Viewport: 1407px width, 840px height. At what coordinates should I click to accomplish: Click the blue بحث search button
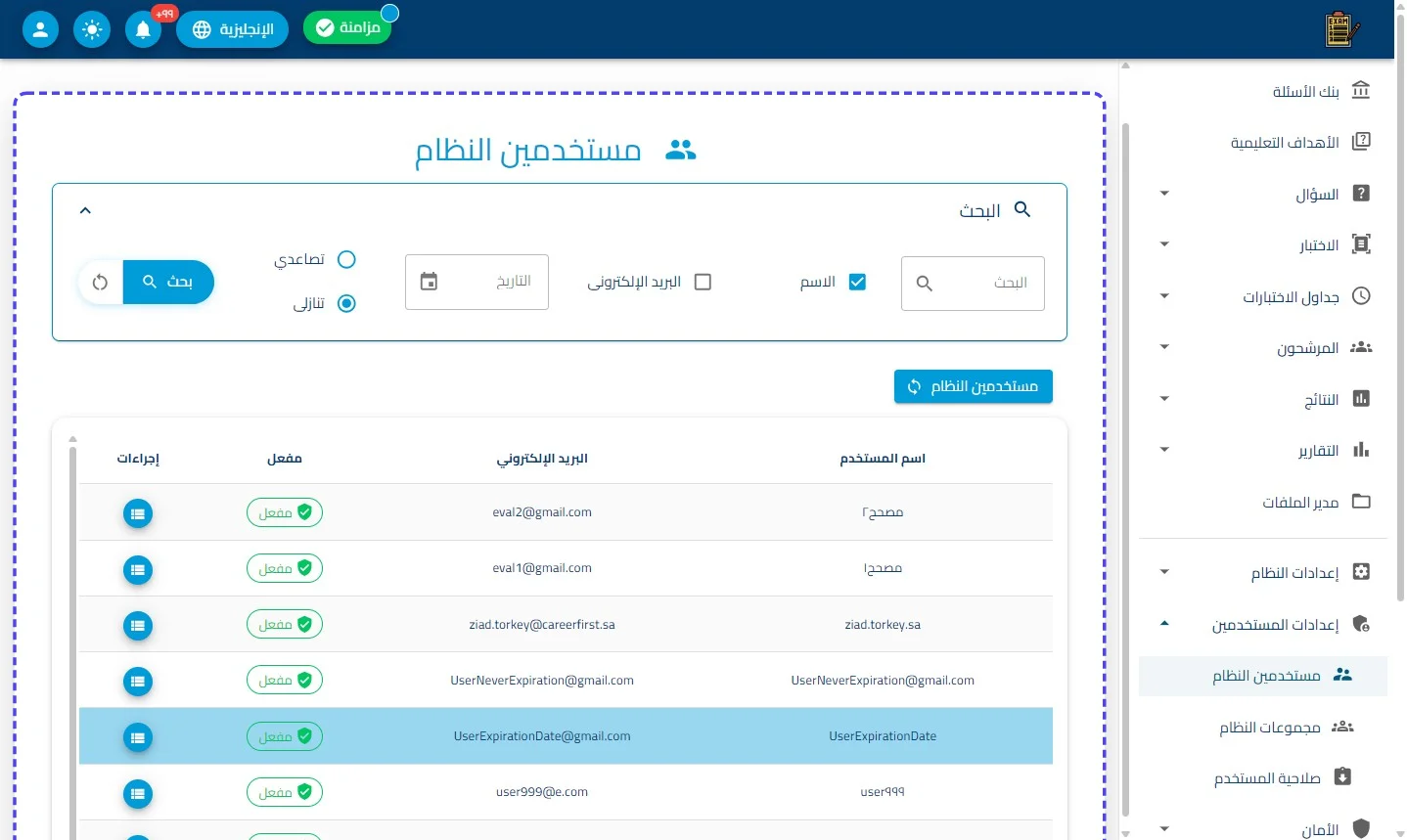pyautogui.click(x=168, y=282)
